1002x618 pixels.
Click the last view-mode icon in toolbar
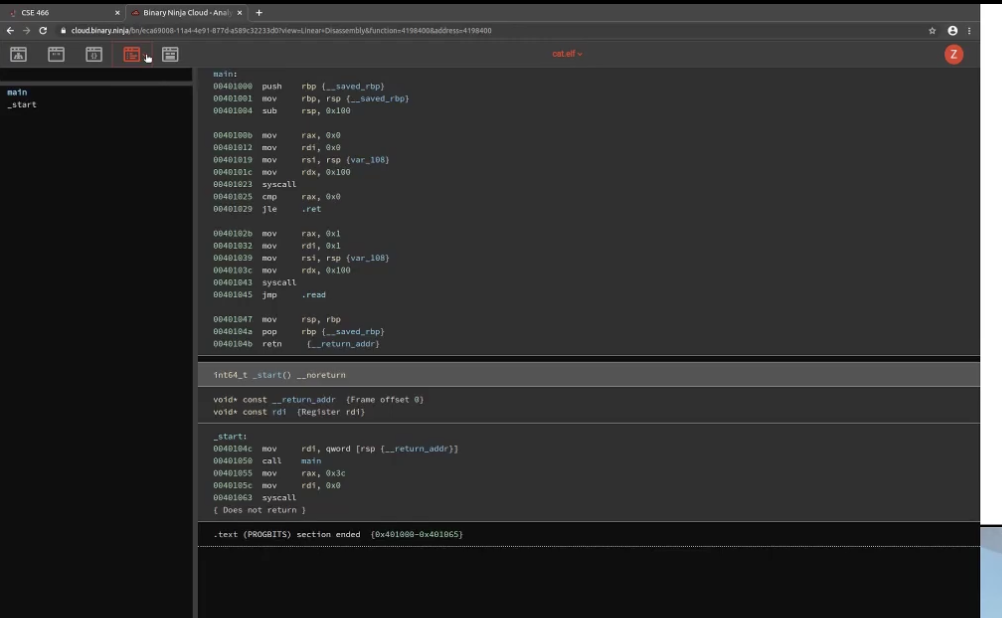(170, 54)
